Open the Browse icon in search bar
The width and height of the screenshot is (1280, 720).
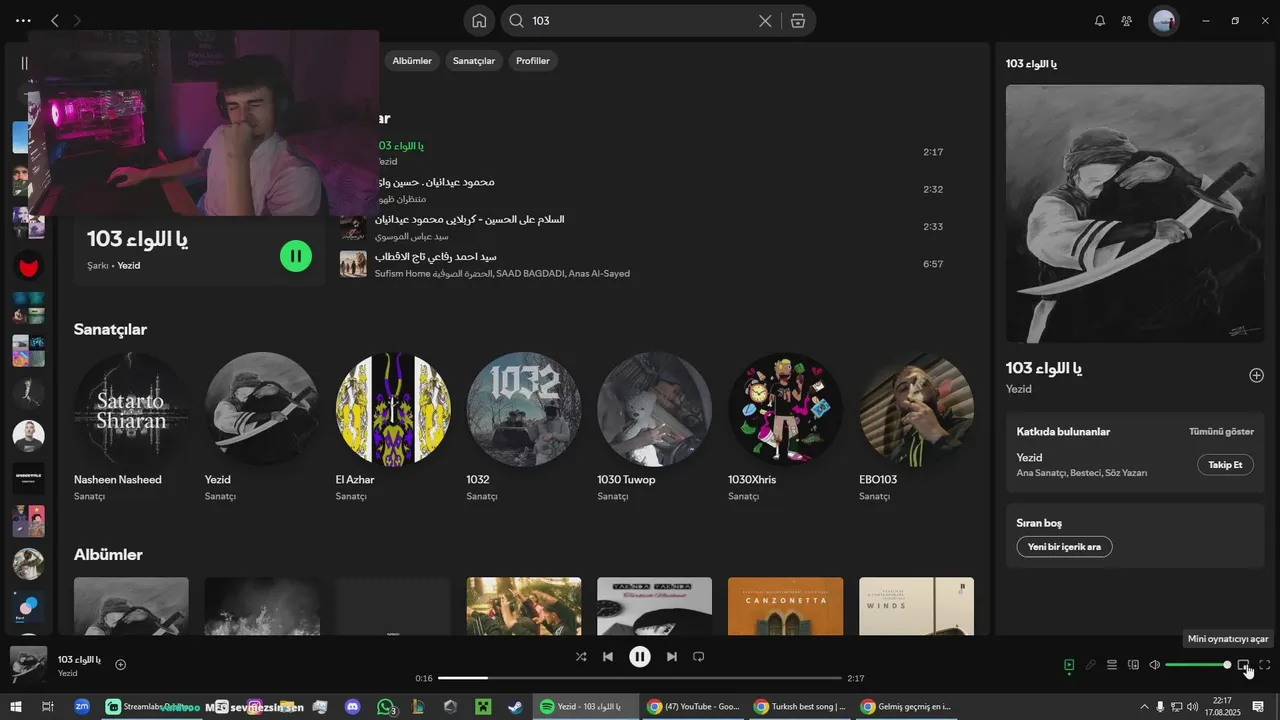click(x=798, y=20)
